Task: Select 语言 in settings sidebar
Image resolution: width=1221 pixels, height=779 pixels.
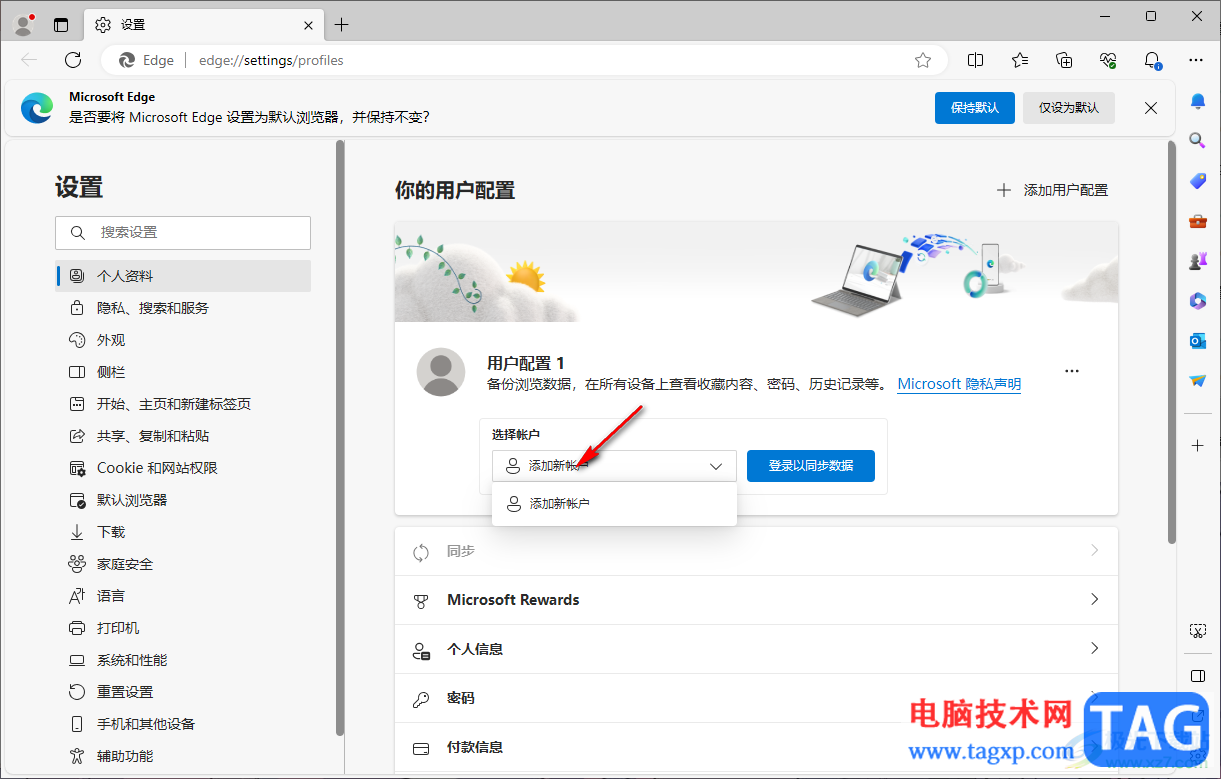Action: (183, 596)
